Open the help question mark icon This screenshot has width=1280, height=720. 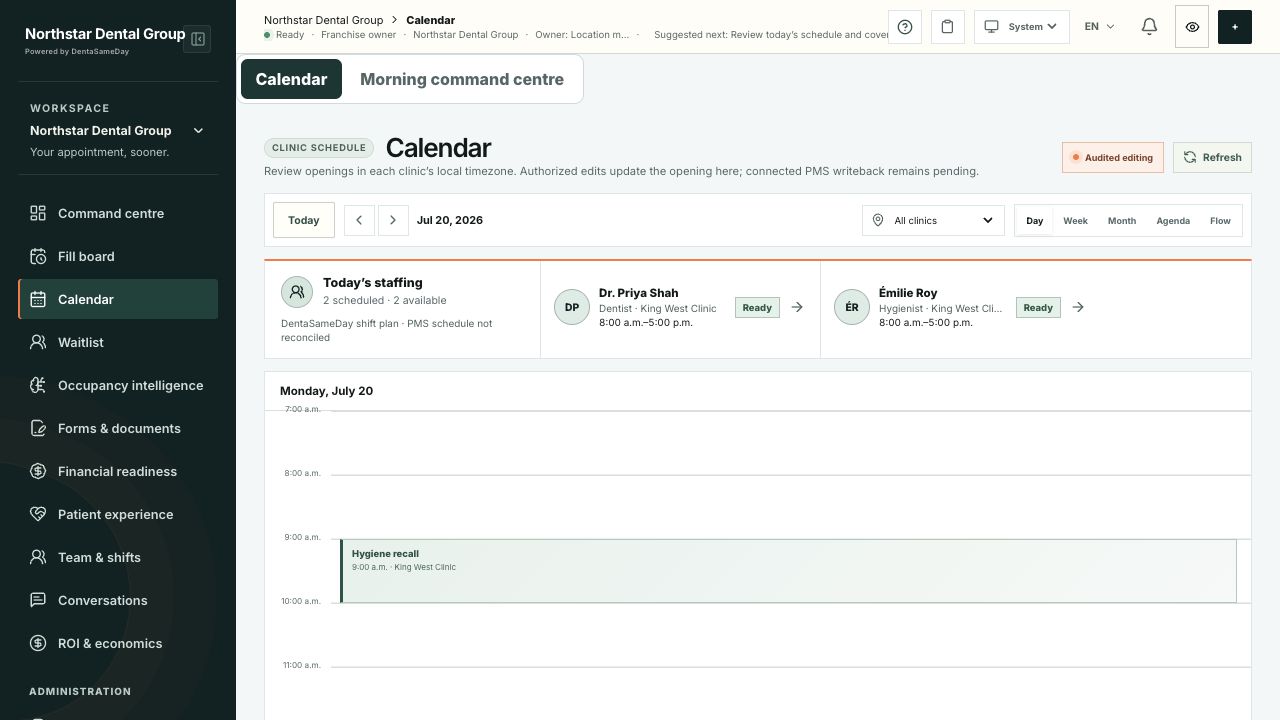click(x=905, y=27)
